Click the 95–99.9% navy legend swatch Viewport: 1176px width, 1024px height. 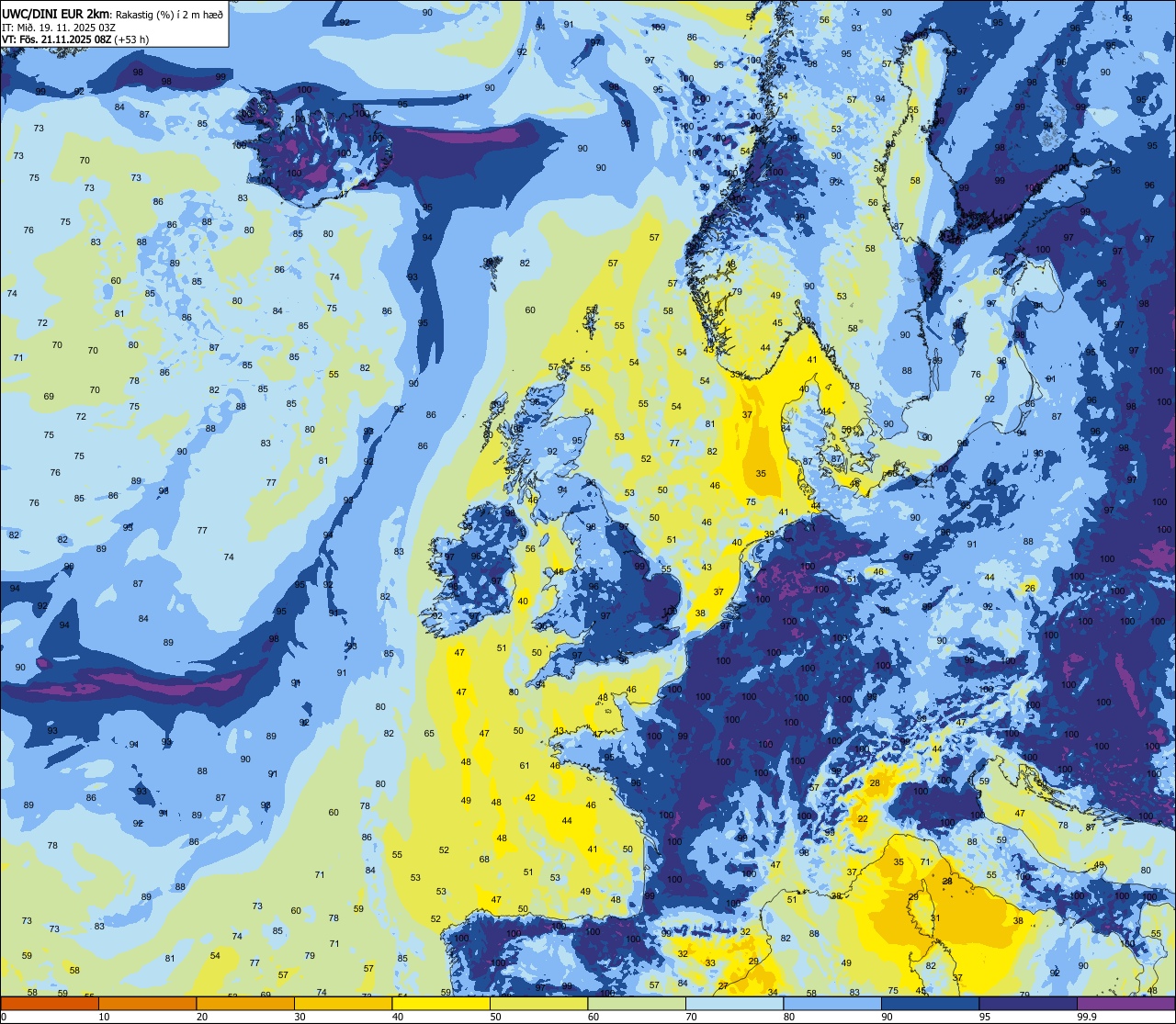1028,1003
